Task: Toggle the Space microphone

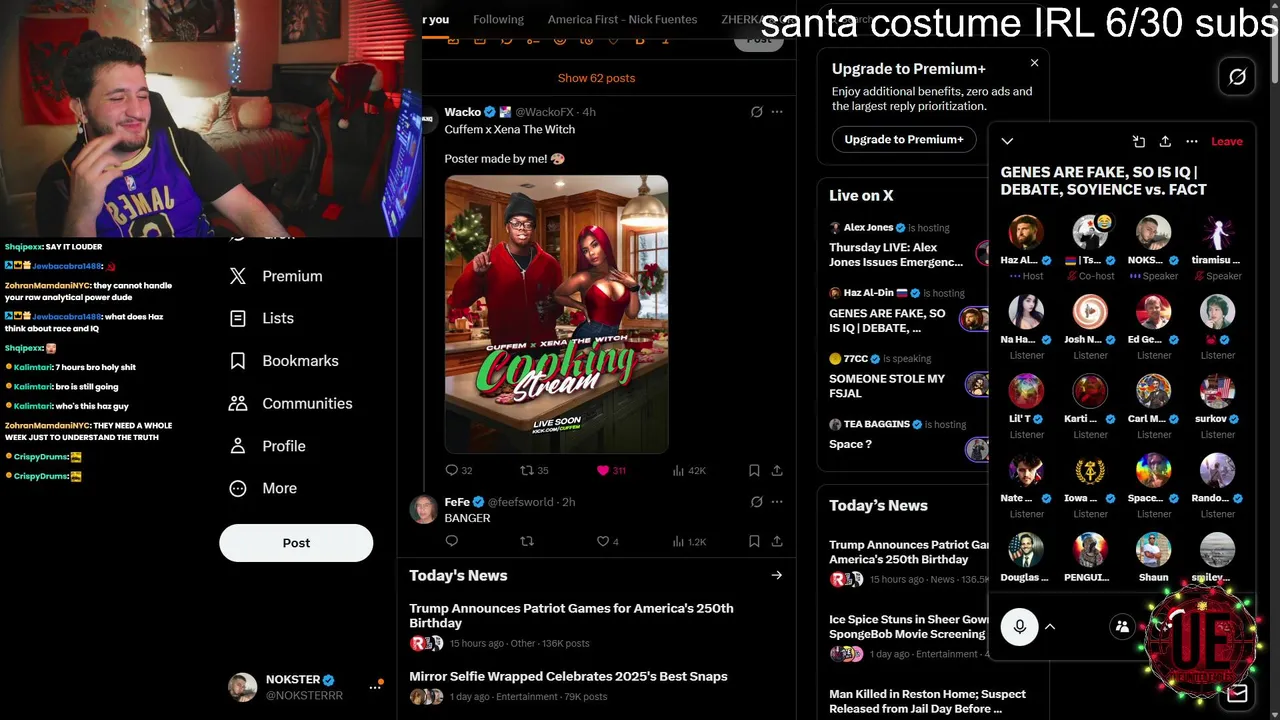Action: 1020,627
